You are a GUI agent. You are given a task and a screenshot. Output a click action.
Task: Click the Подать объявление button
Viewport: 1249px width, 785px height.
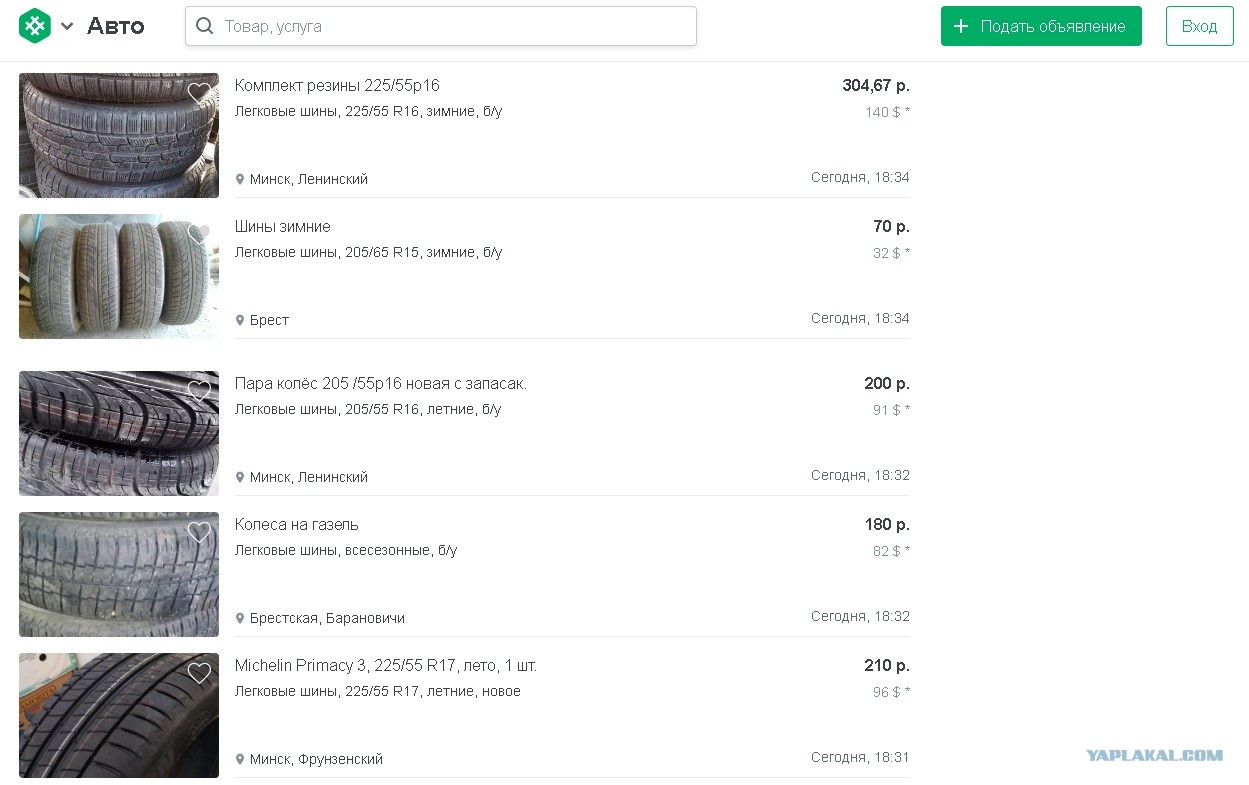point(1041,26)
